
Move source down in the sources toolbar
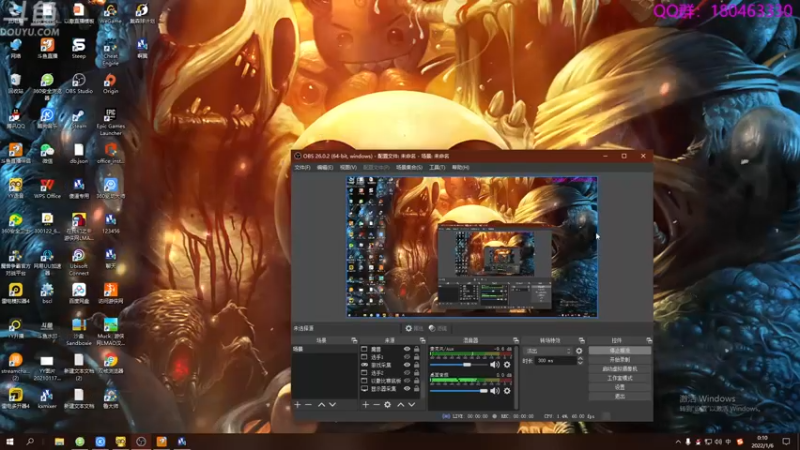[412, 405]
